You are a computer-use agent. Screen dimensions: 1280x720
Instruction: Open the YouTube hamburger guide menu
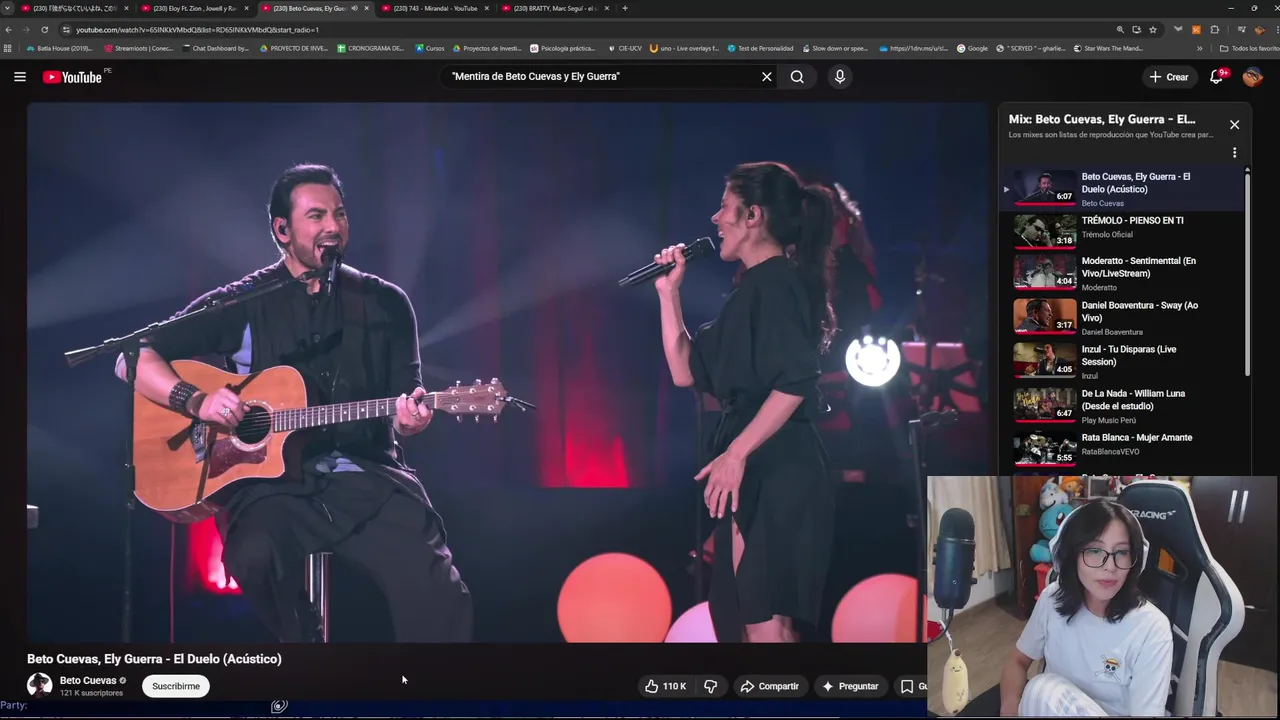[x=20, y=77]
